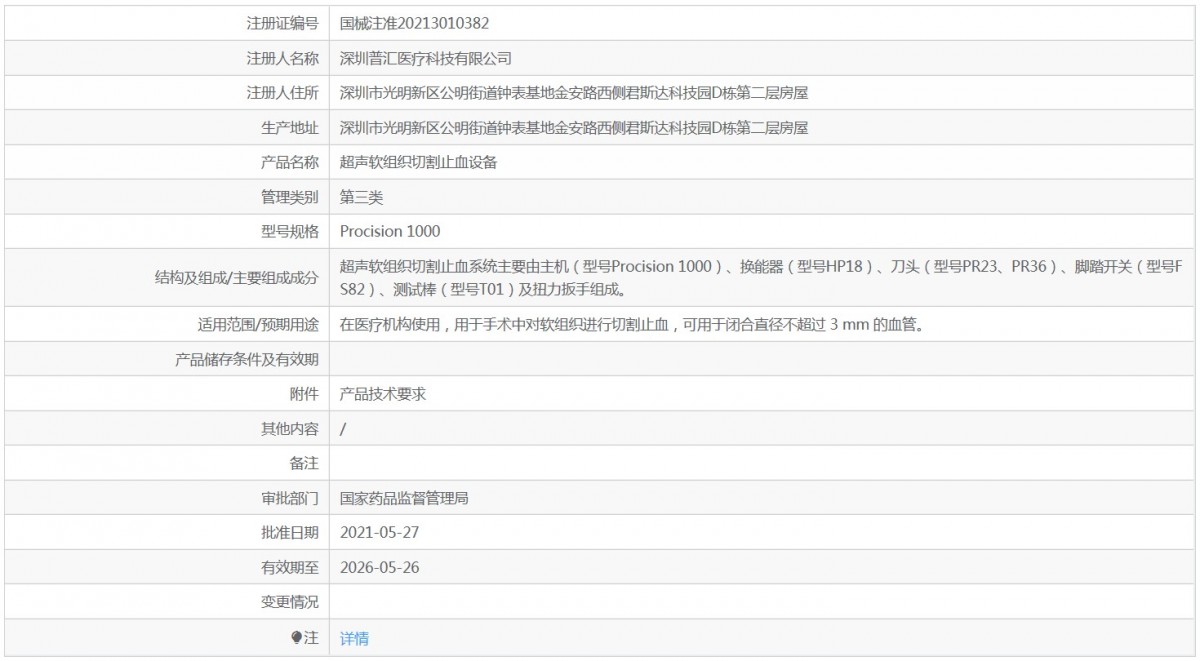Click the 附件 label
The height and width of the screenshot is (661, 1200).
click(304, 394)
